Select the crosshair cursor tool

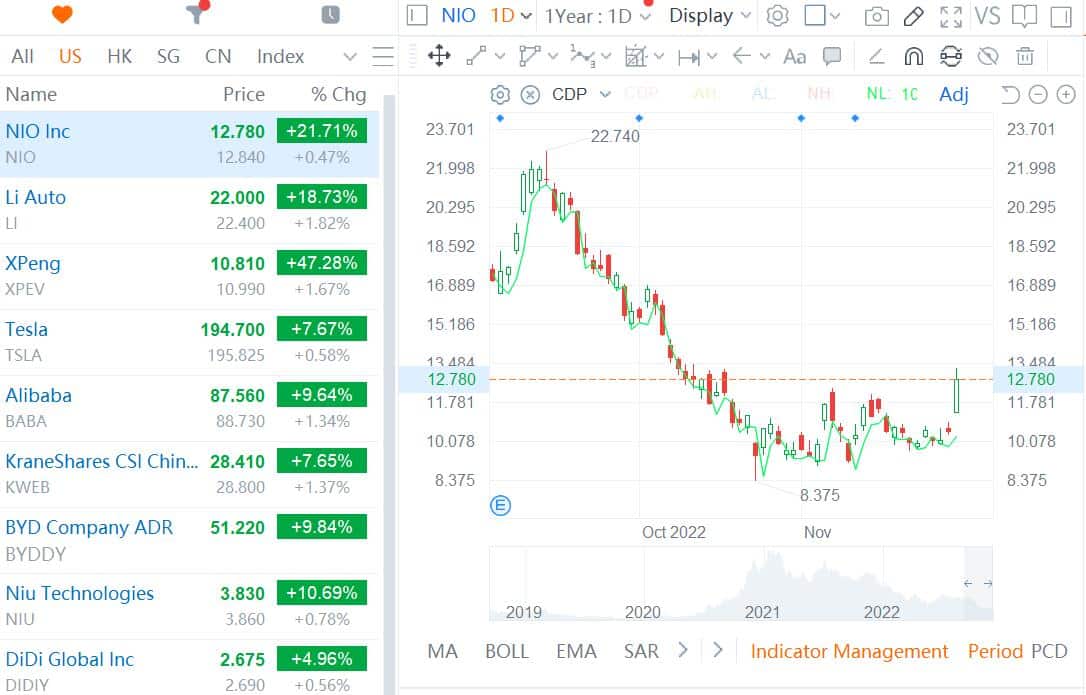coord(439,56)
